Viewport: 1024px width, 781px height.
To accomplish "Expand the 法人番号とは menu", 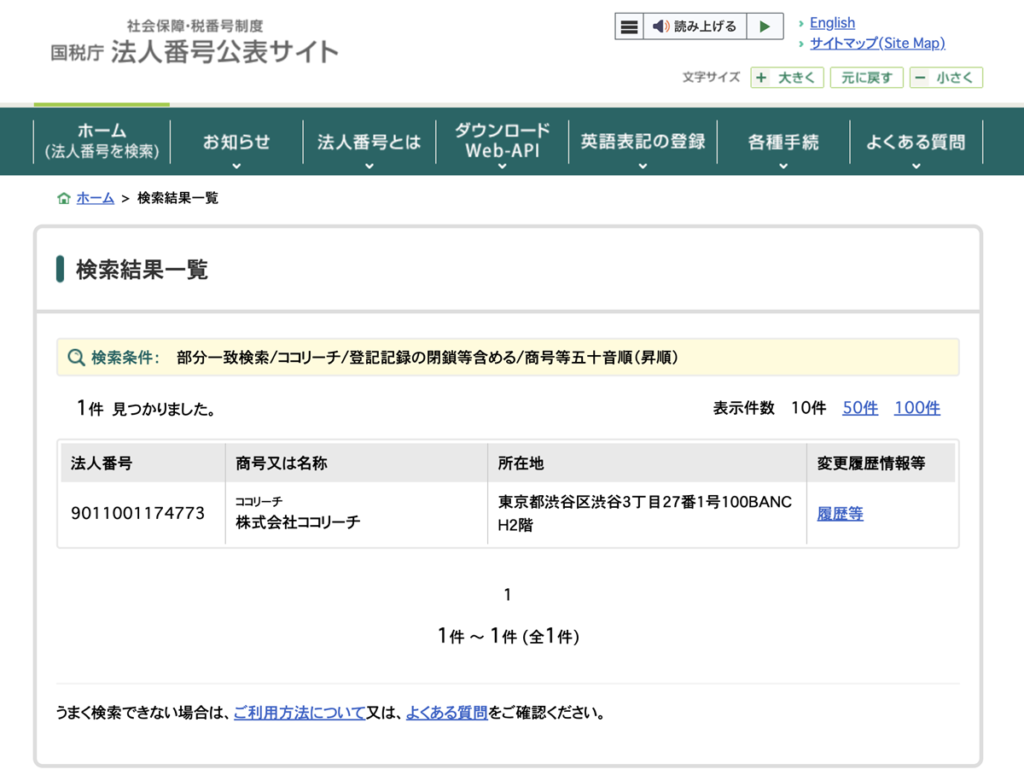I will pos(369,143).
